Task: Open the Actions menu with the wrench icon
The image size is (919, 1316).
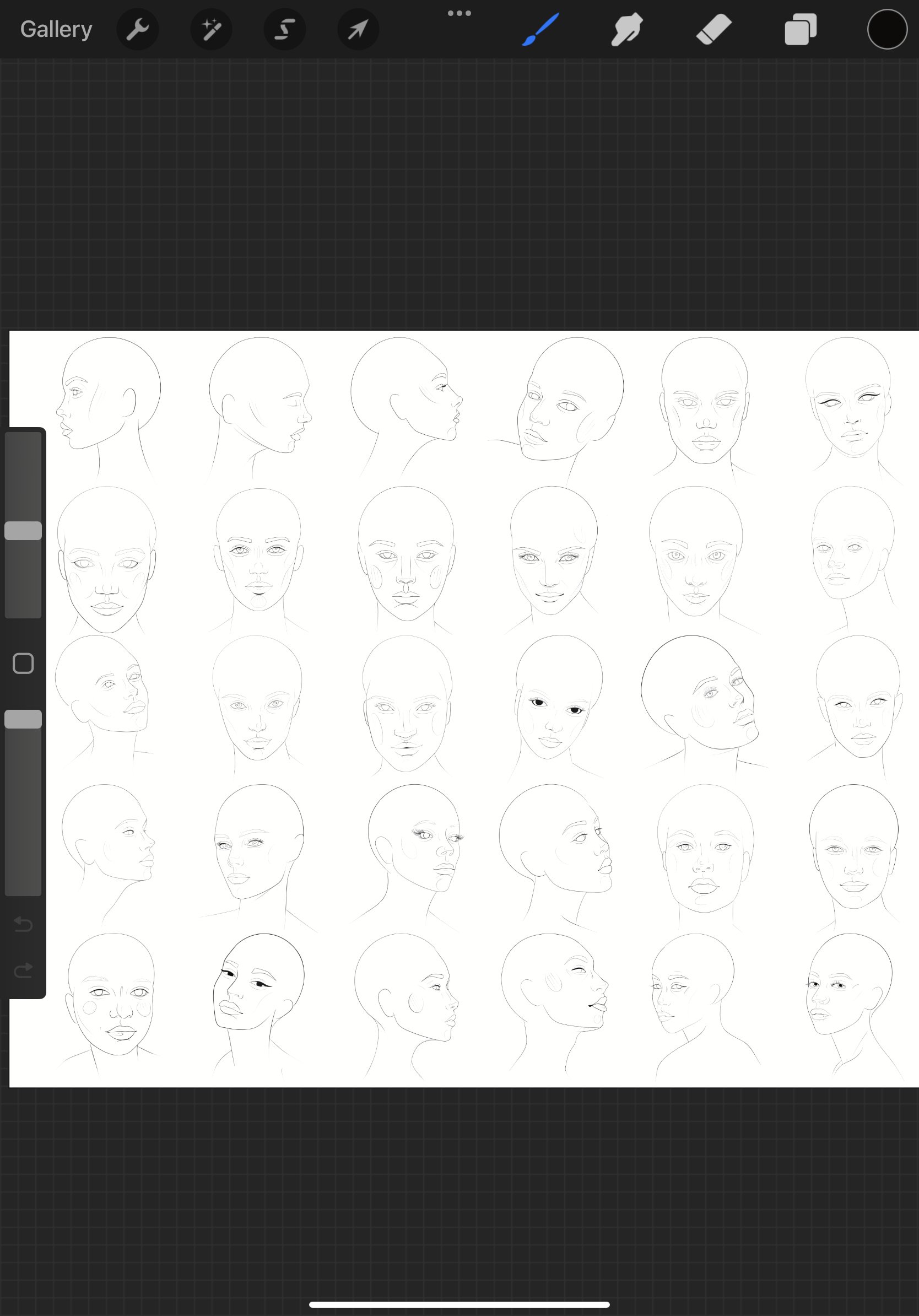Action: point(138,29)
